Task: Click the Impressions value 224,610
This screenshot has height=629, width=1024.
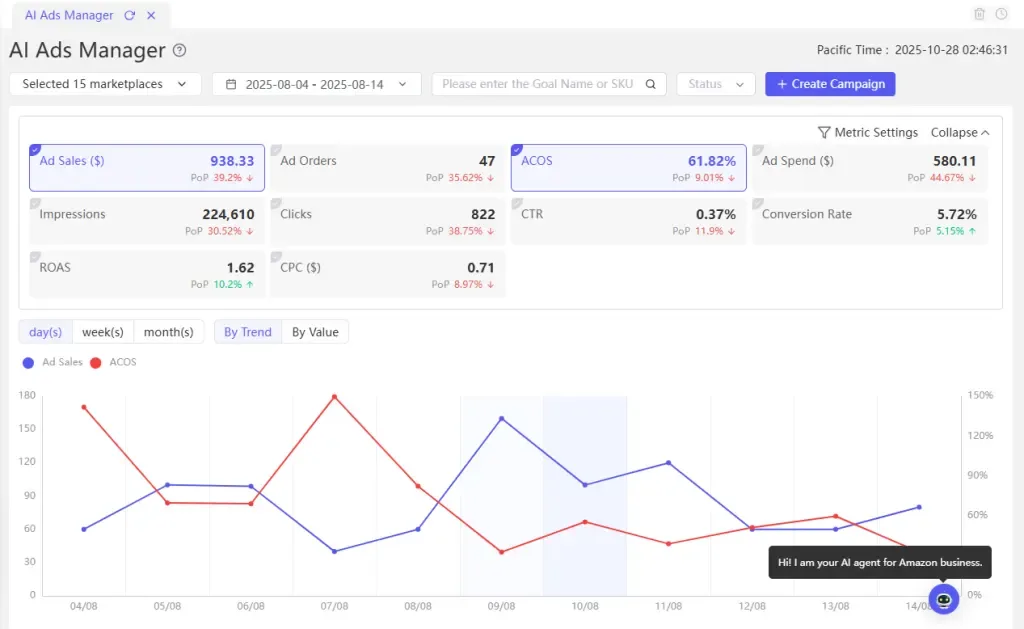Action: (x=228, y=214)
